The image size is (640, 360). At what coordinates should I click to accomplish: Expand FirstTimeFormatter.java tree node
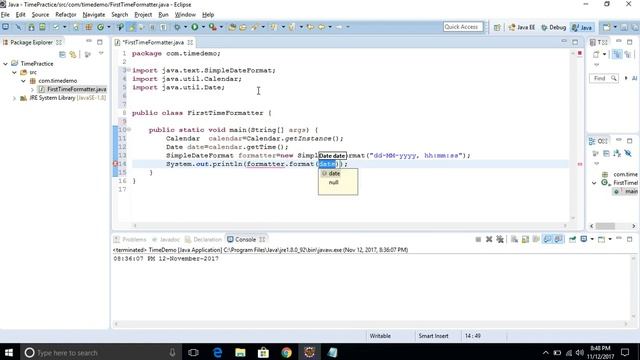point(32,89)
